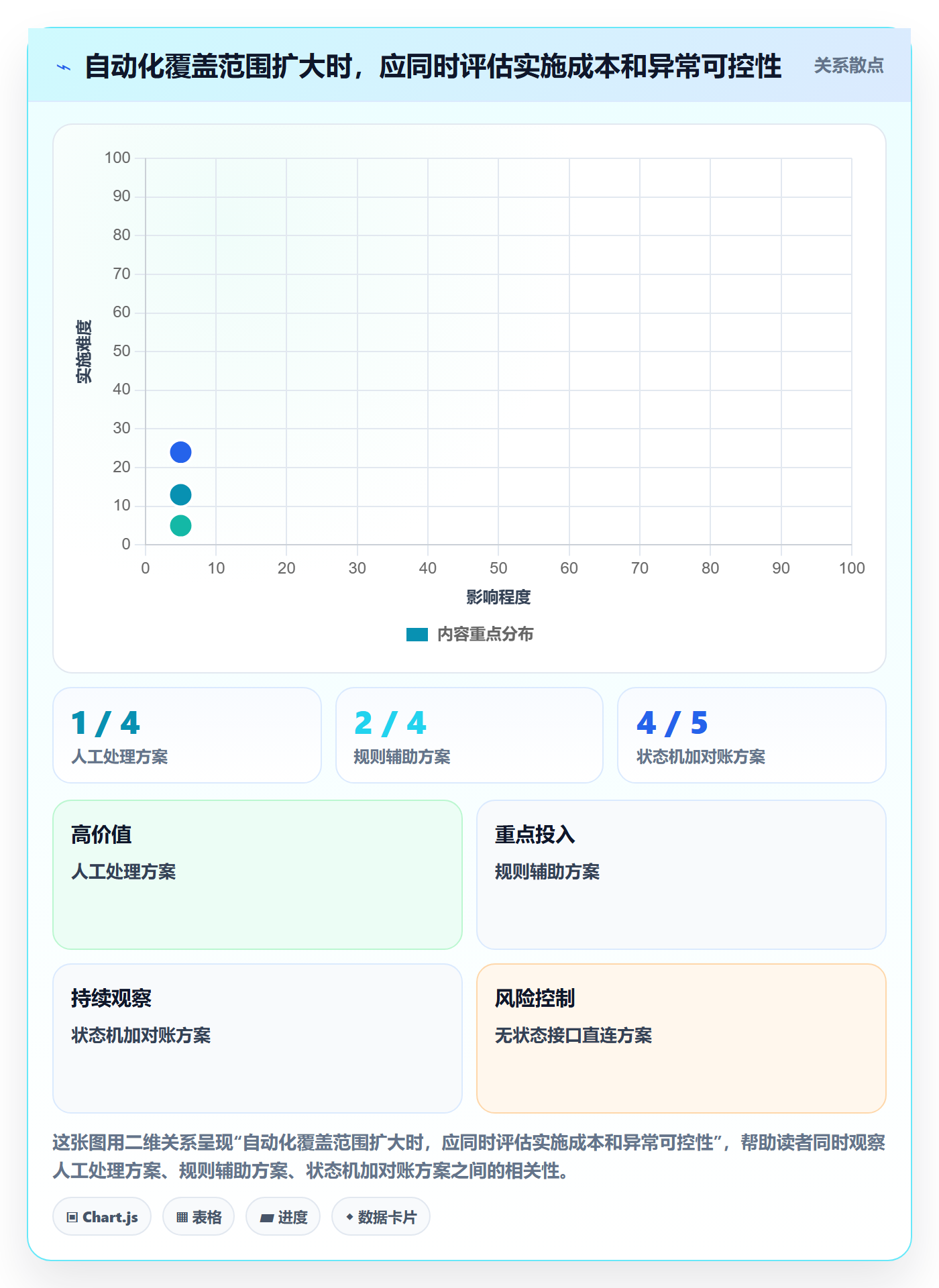Click the 进度 tag chip
Viewport: 939px width, 1288px height.
click(283, 1217)
